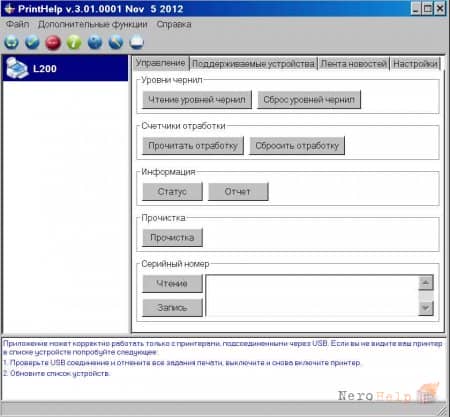Click the green info toolbar icon
The height and width of the screenshot is (417, 450).
pos(74,42)
